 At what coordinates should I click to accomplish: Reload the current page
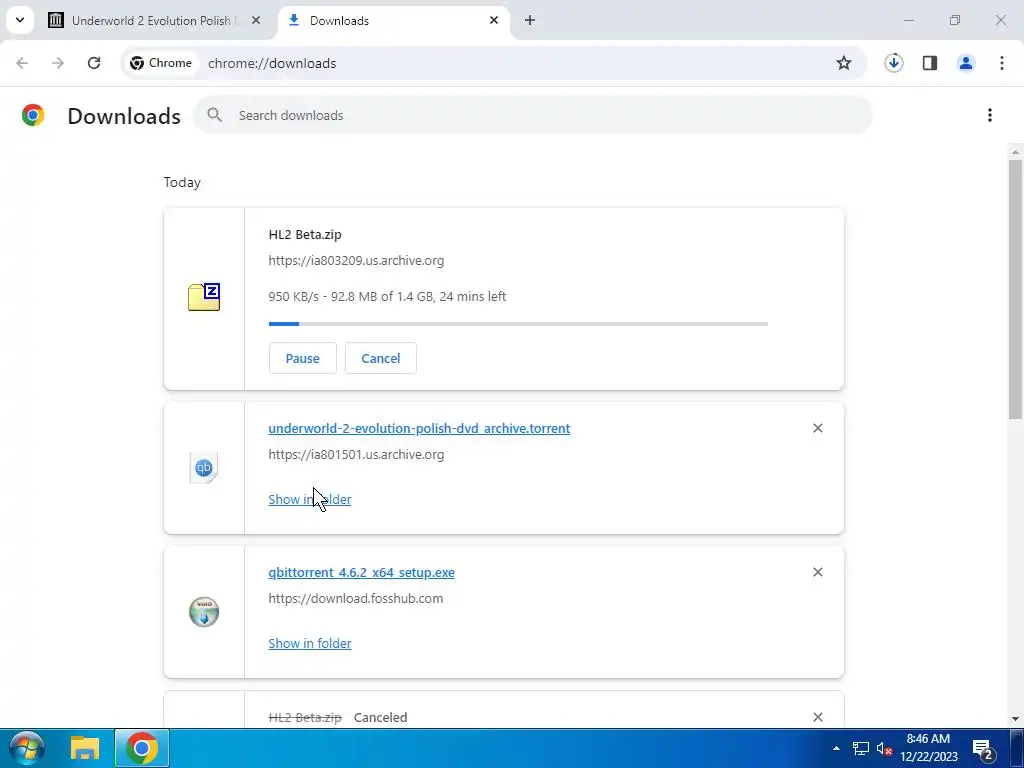(x=94, y=63)
